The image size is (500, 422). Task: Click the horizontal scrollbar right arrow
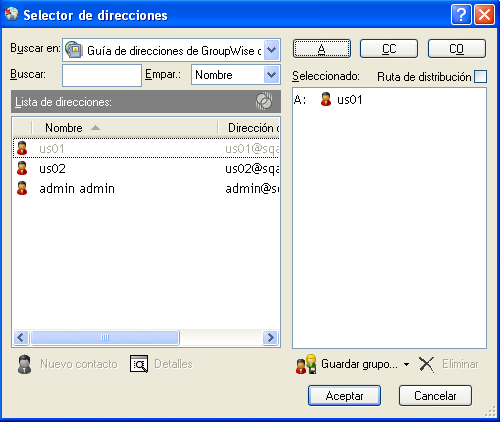pos(270,338)
